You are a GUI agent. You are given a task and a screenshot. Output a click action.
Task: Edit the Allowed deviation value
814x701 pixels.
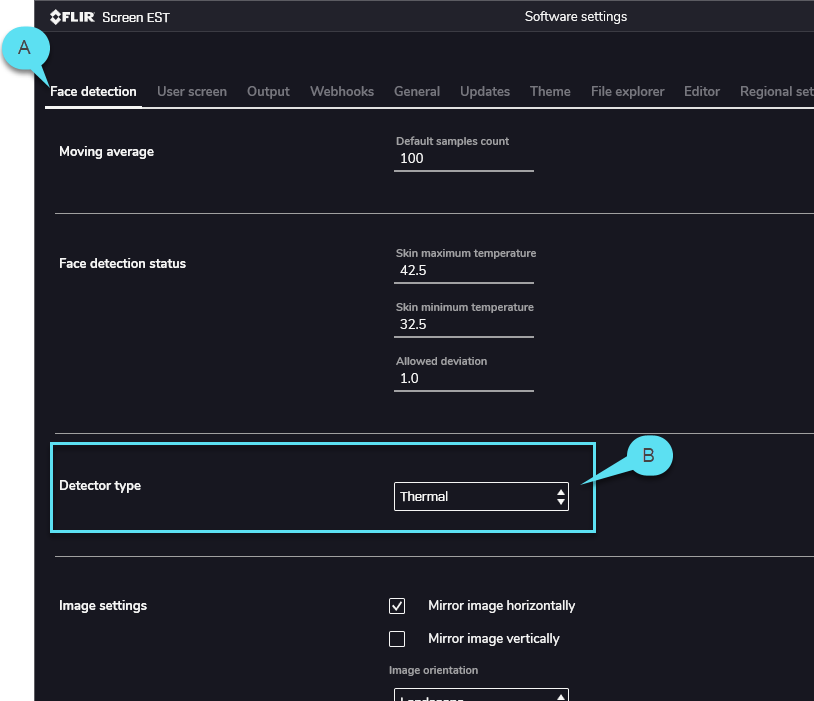point(463,379)
